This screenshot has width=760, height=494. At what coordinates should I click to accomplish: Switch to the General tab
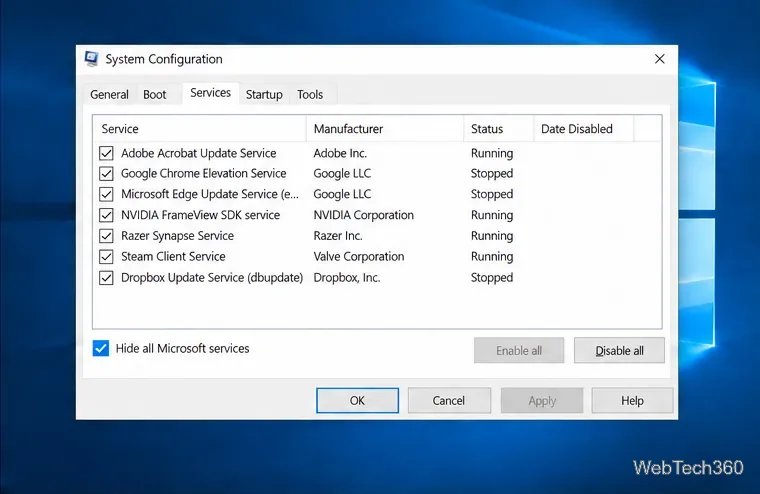point(110,95)
